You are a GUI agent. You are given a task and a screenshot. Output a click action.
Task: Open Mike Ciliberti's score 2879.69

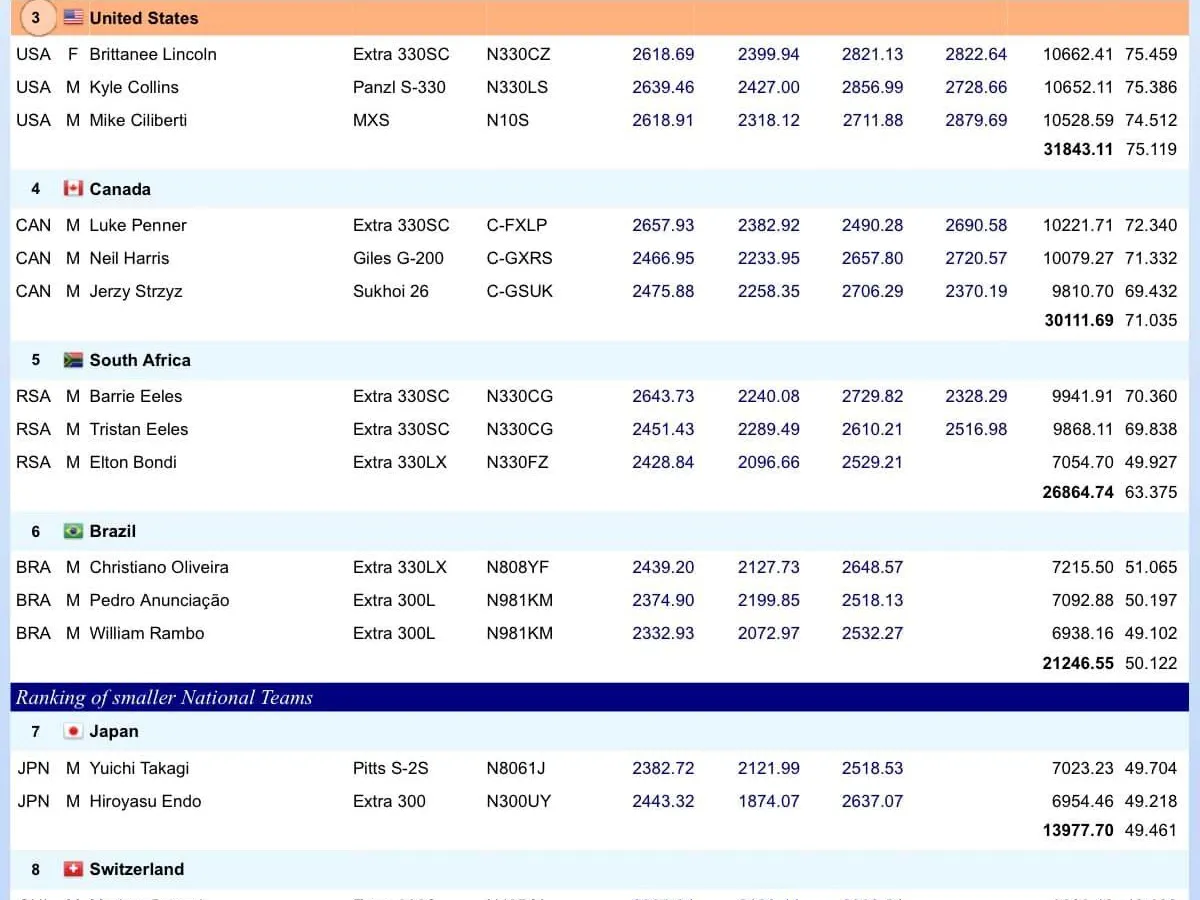click(976, 120)
